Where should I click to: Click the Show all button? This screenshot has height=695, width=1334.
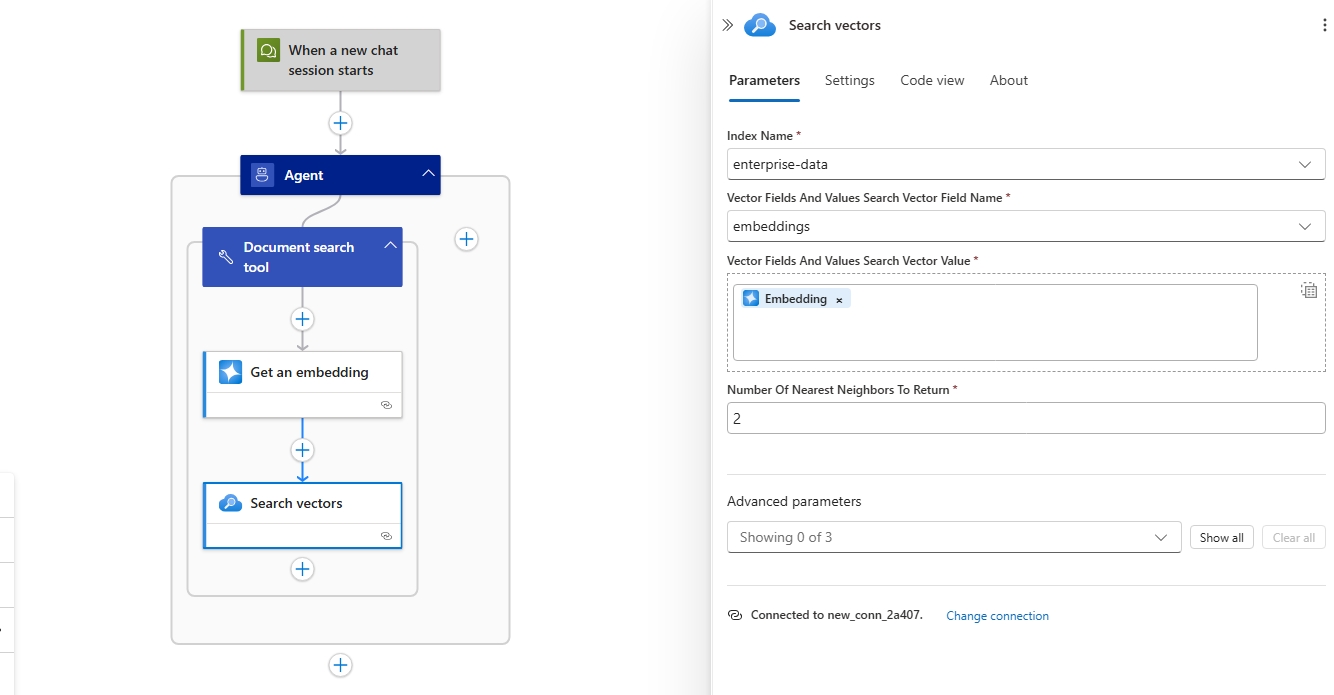tap(1221, 537)
